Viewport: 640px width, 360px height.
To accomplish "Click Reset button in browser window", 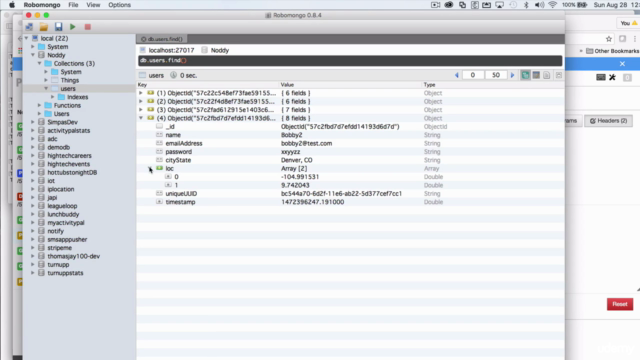I will [620, 304].
